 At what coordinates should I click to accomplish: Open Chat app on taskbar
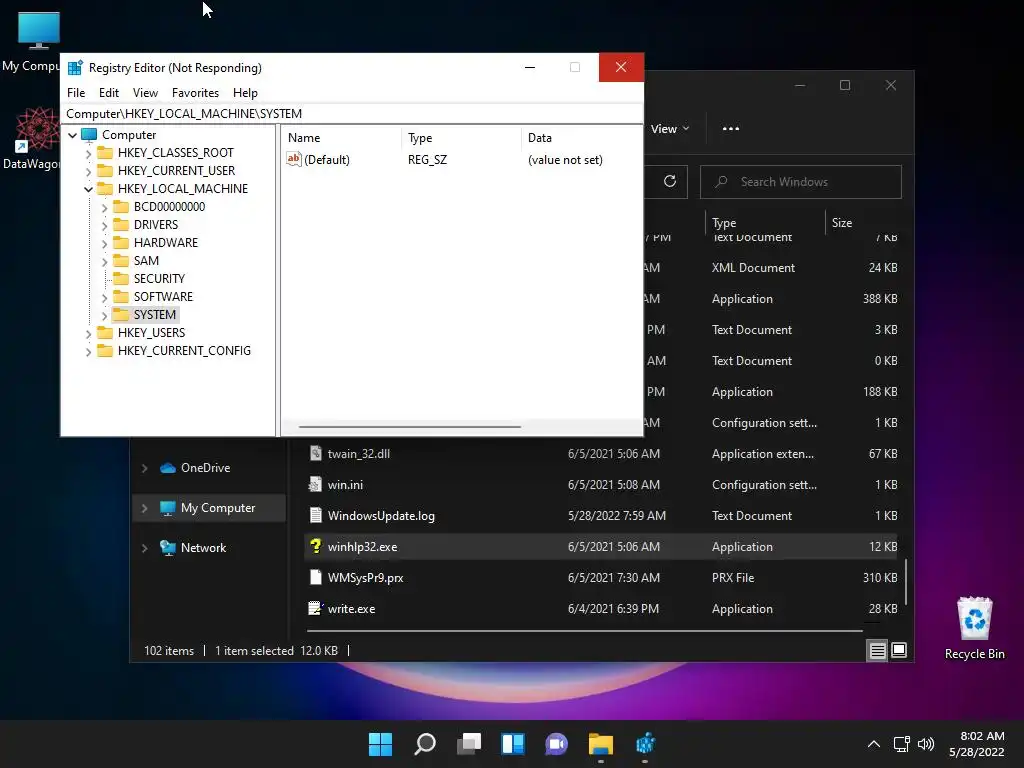[x=556, y=744]
